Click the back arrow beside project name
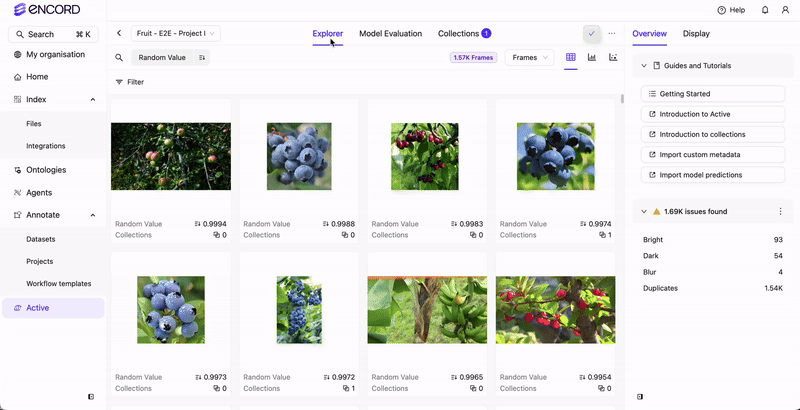 click(119, 33)
